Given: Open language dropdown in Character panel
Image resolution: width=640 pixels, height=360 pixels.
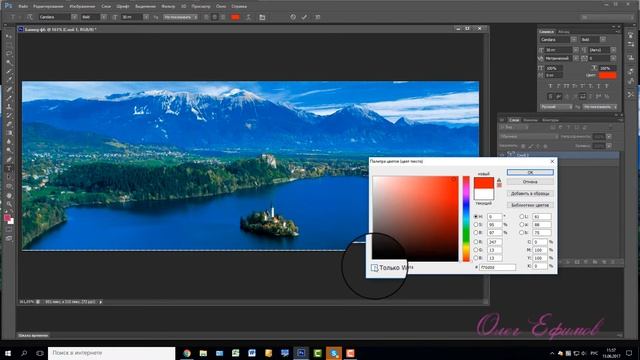Looking at the screenshot, I should (x=556, y=107).
